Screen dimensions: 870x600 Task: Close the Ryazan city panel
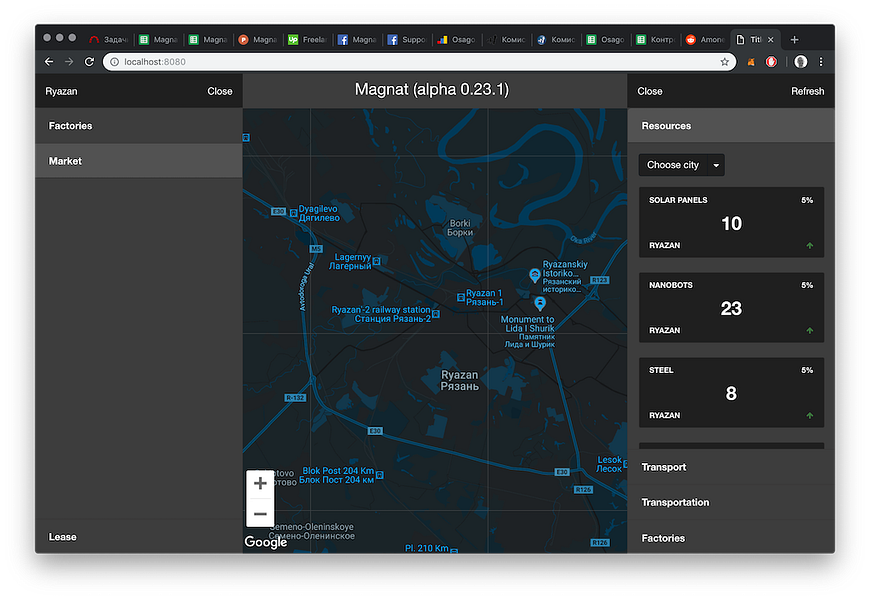point(220,91)
